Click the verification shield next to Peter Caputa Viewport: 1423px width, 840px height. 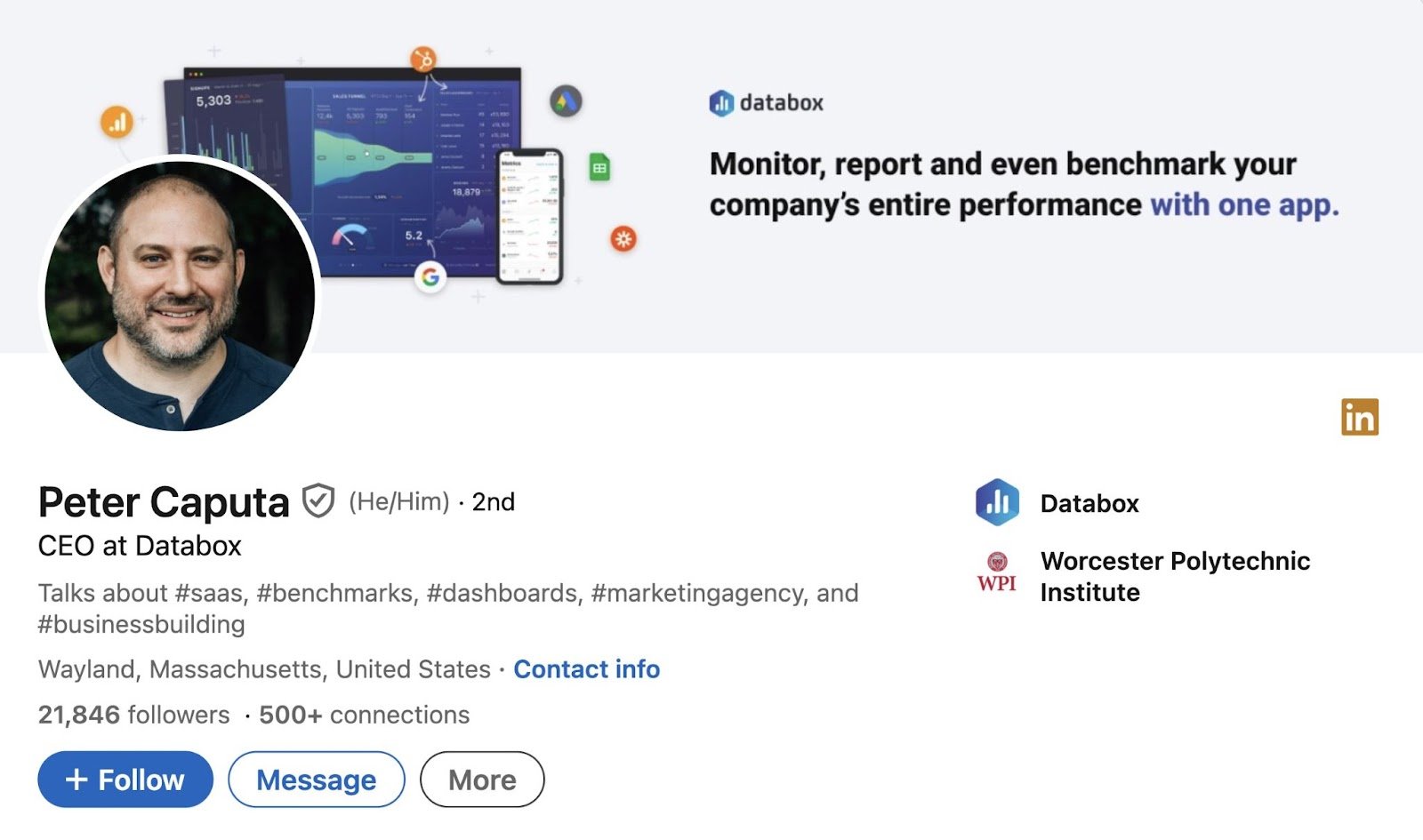(x=318, y=500)
